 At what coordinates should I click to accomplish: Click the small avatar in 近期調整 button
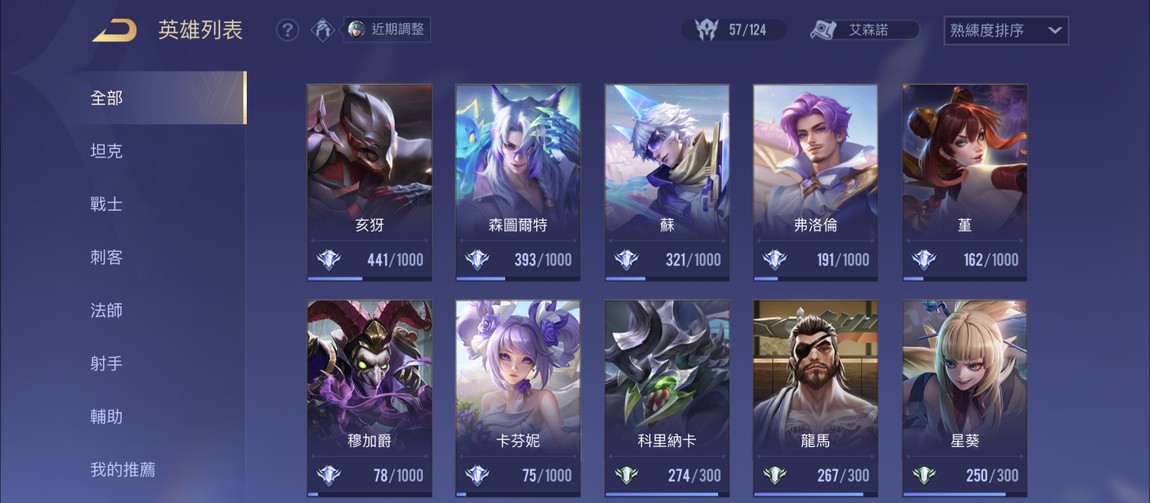point(356,29)
